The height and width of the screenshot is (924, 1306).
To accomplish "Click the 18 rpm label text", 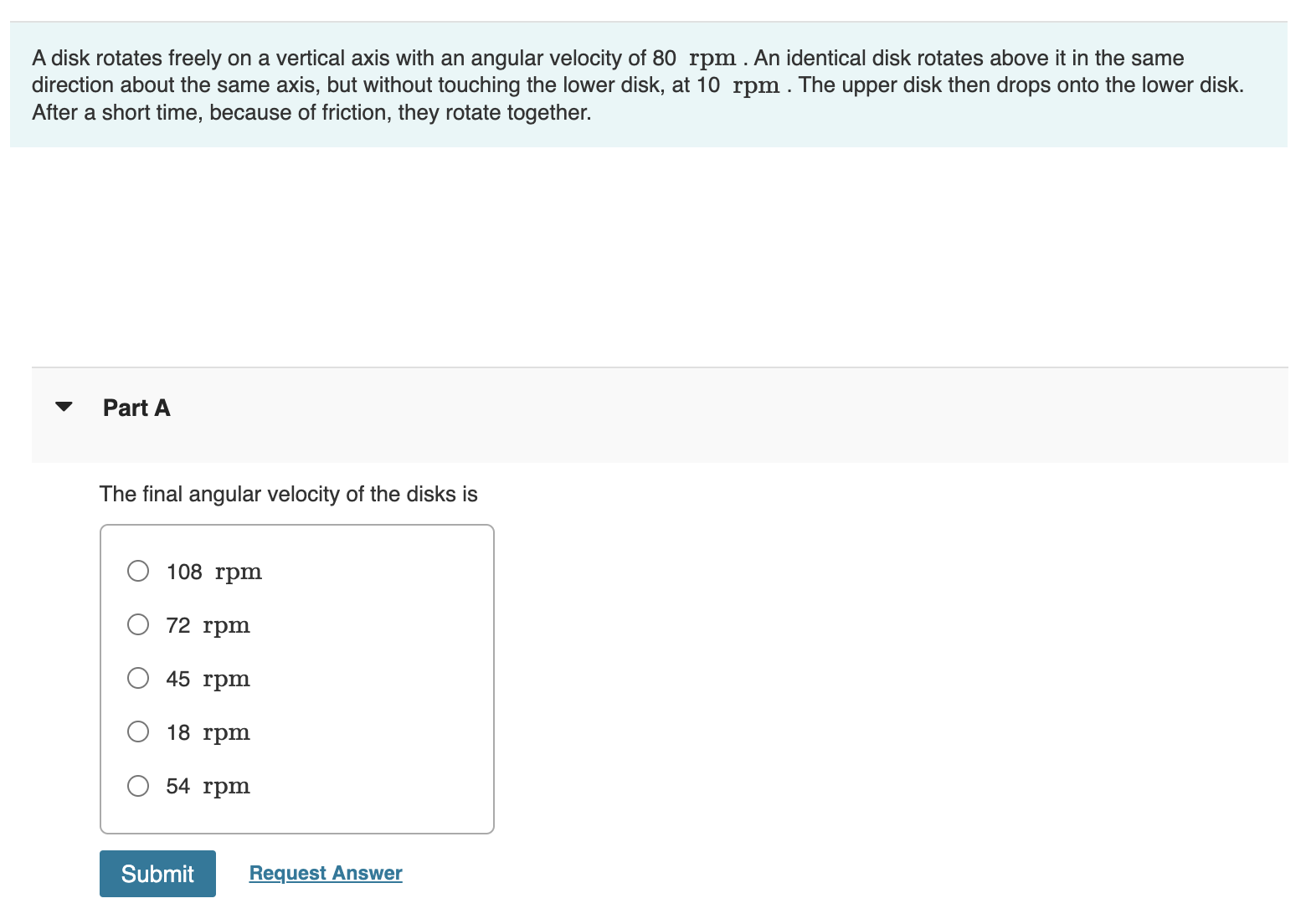I will pyautogui.click(x=208, y=731).
